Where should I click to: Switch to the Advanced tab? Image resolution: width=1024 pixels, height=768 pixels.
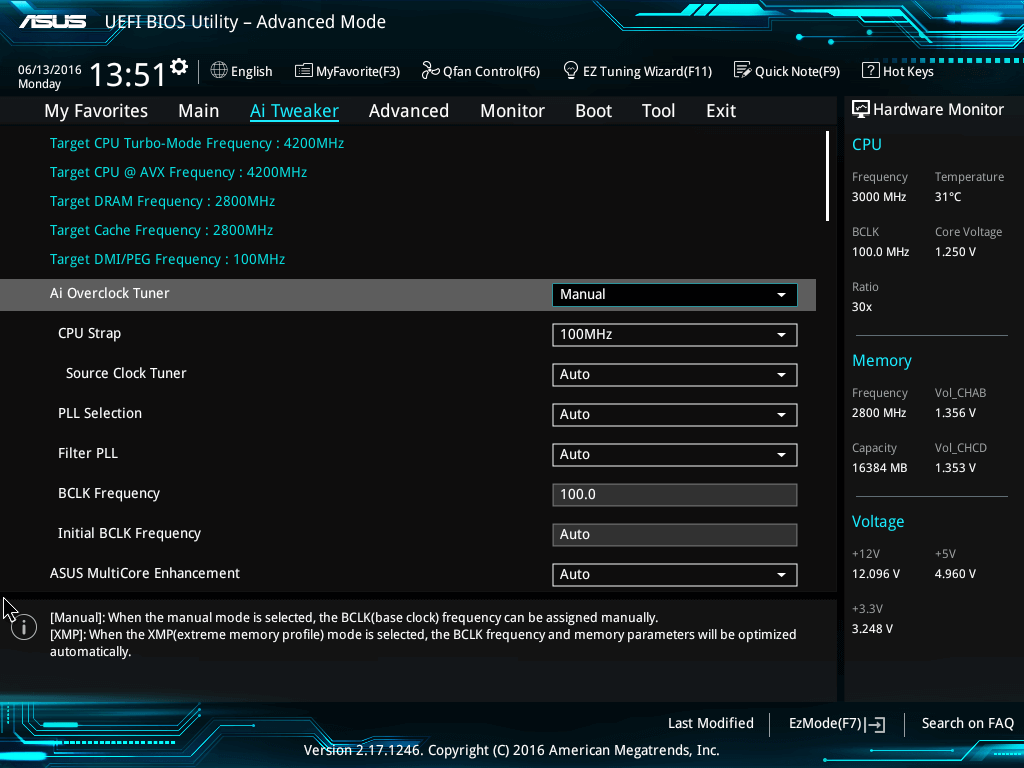408,111
